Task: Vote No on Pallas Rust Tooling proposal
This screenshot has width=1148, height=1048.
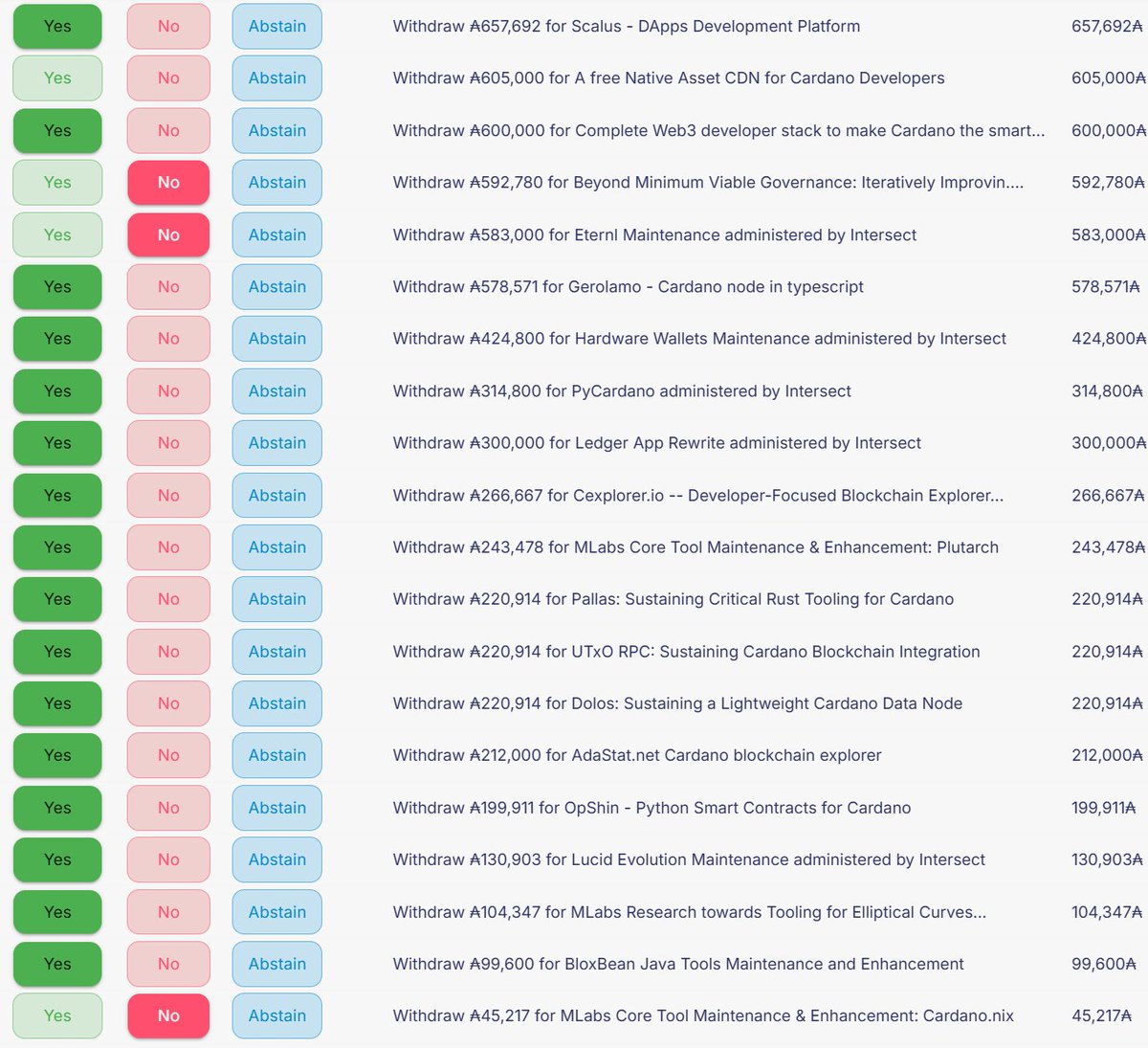Action: [x=168, y=599]
